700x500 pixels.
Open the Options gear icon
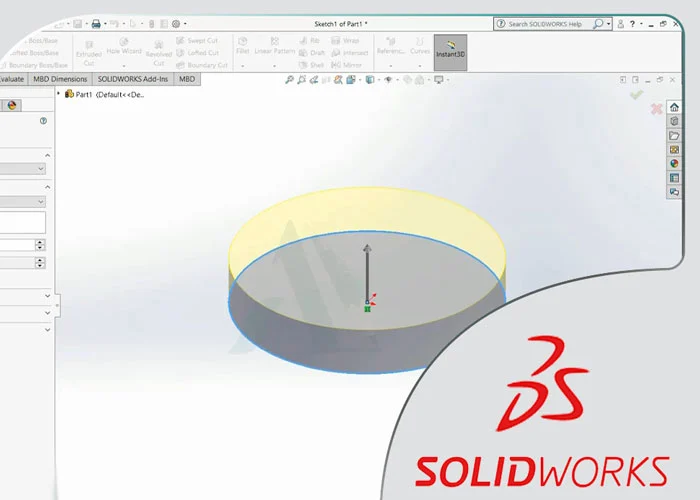(x=176, y=24)
